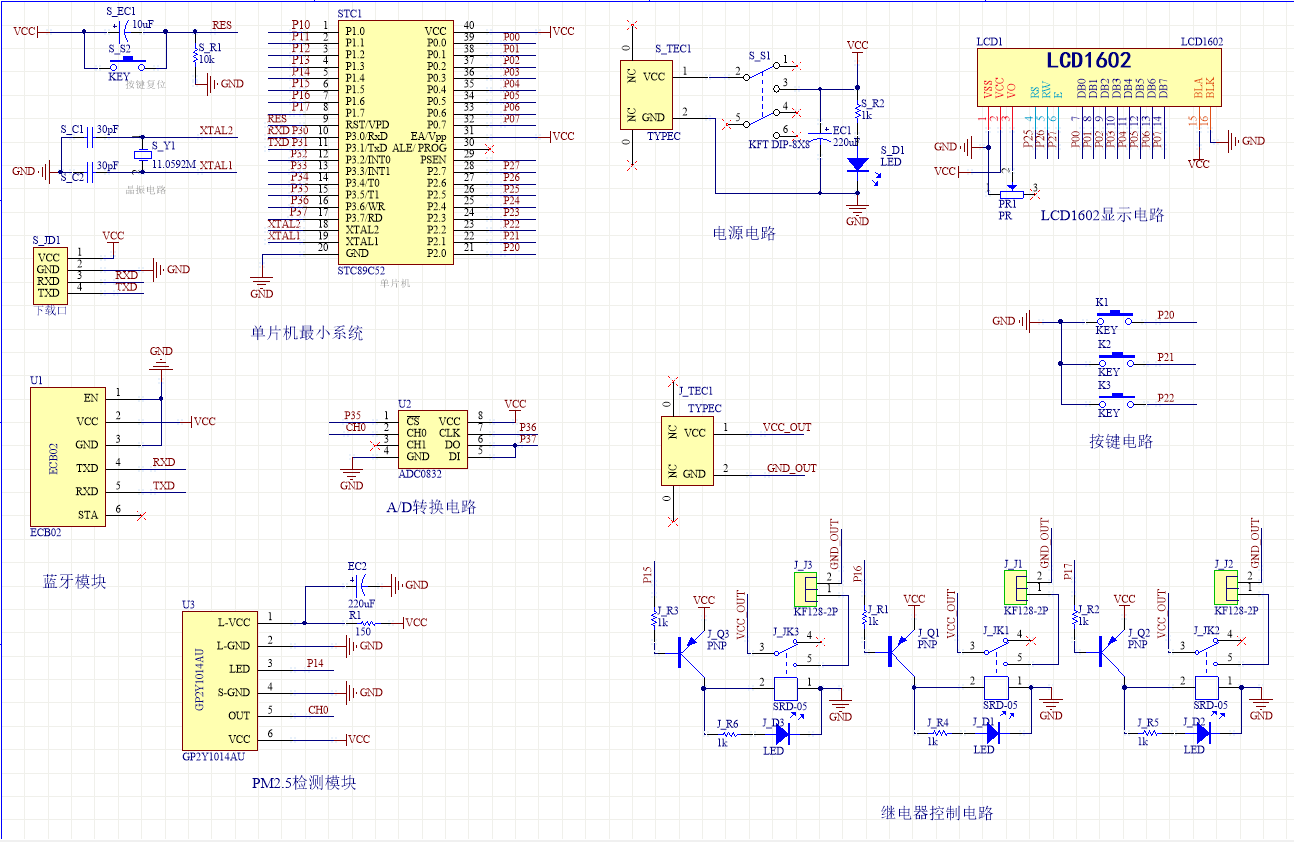Click the STA pin of ECB02

pos(87,515)
